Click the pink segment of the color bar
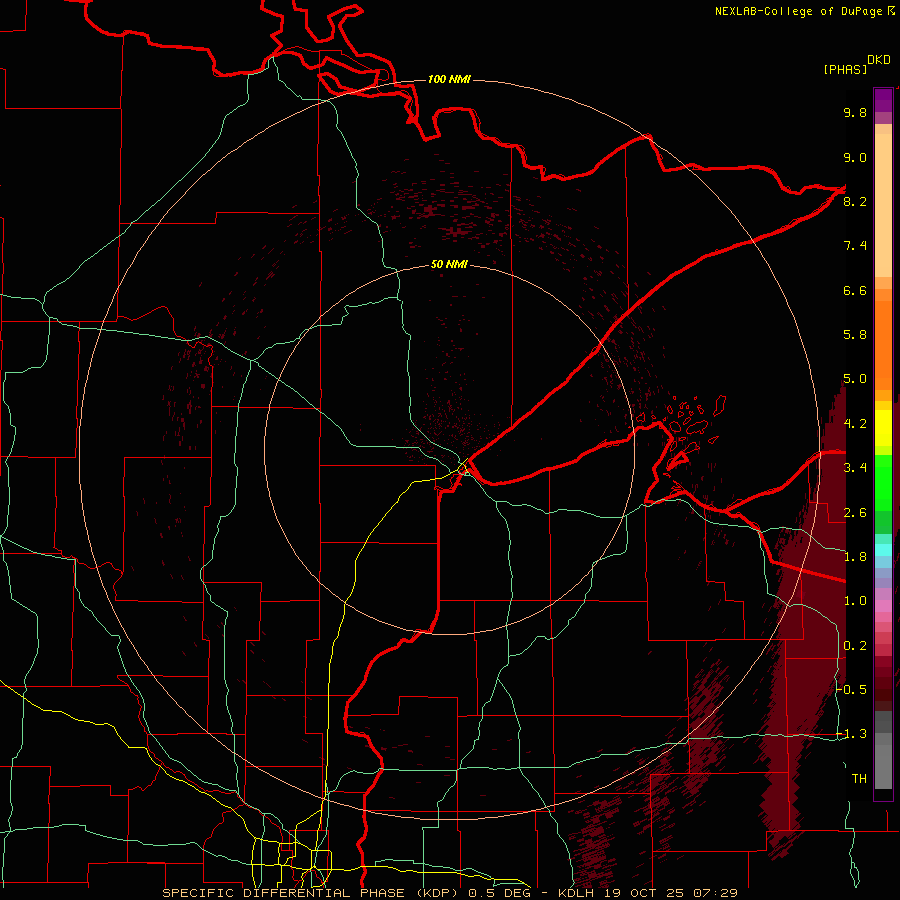The image size is (900, 900). point(883,606)
